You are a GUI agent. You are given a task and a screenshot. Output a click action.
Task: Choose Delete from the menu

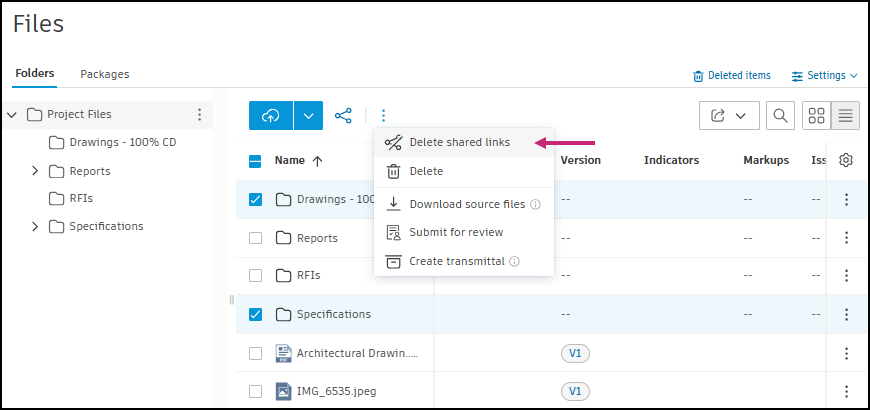464,171
